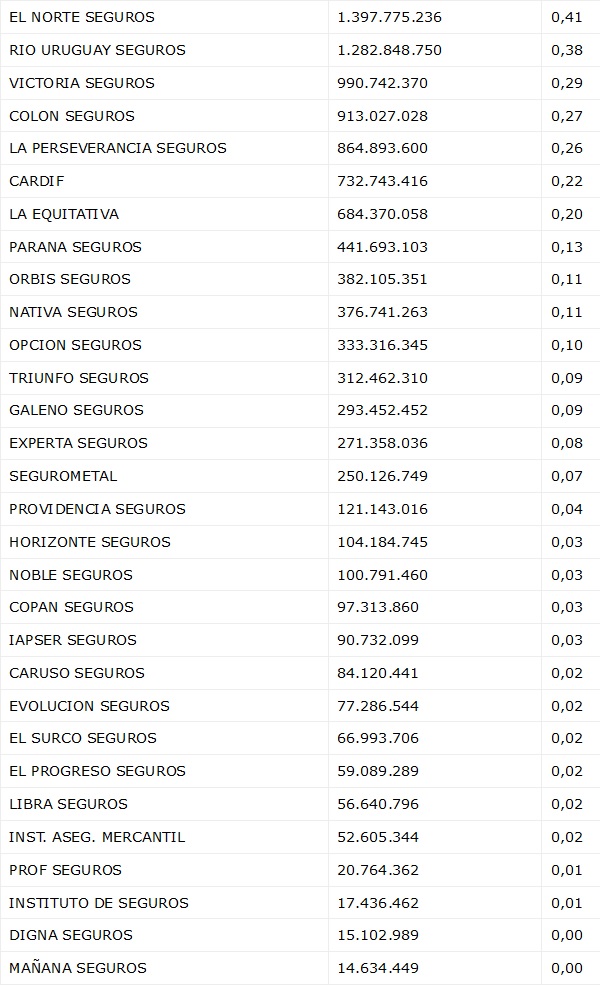Click the LA EQUITATIVA amount 684.370.058
600x985 pixels.
coord(383,214)
